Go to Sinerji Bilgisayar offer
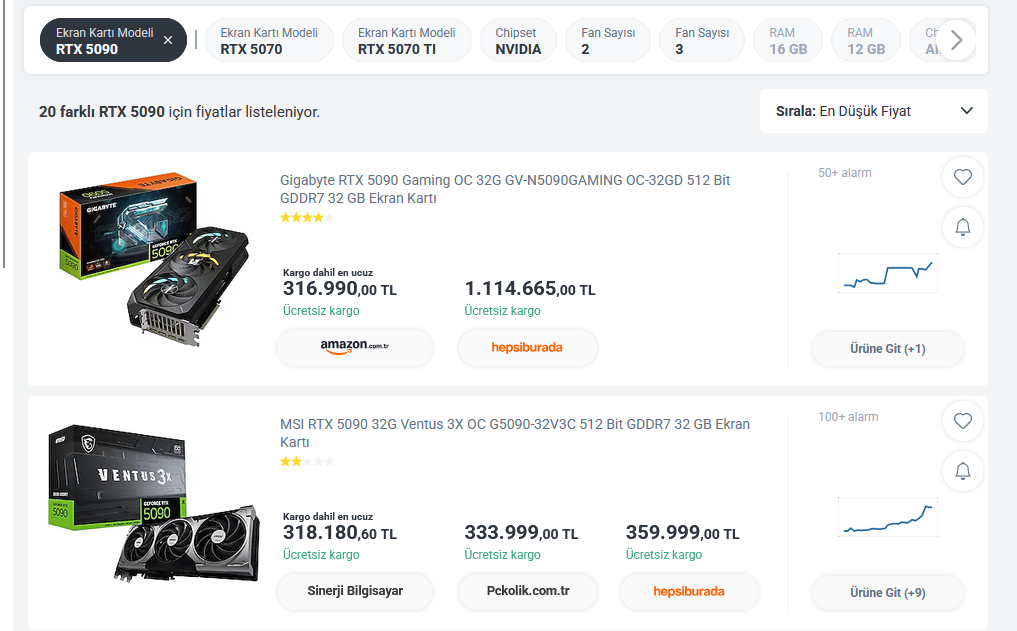 [355, 591]
